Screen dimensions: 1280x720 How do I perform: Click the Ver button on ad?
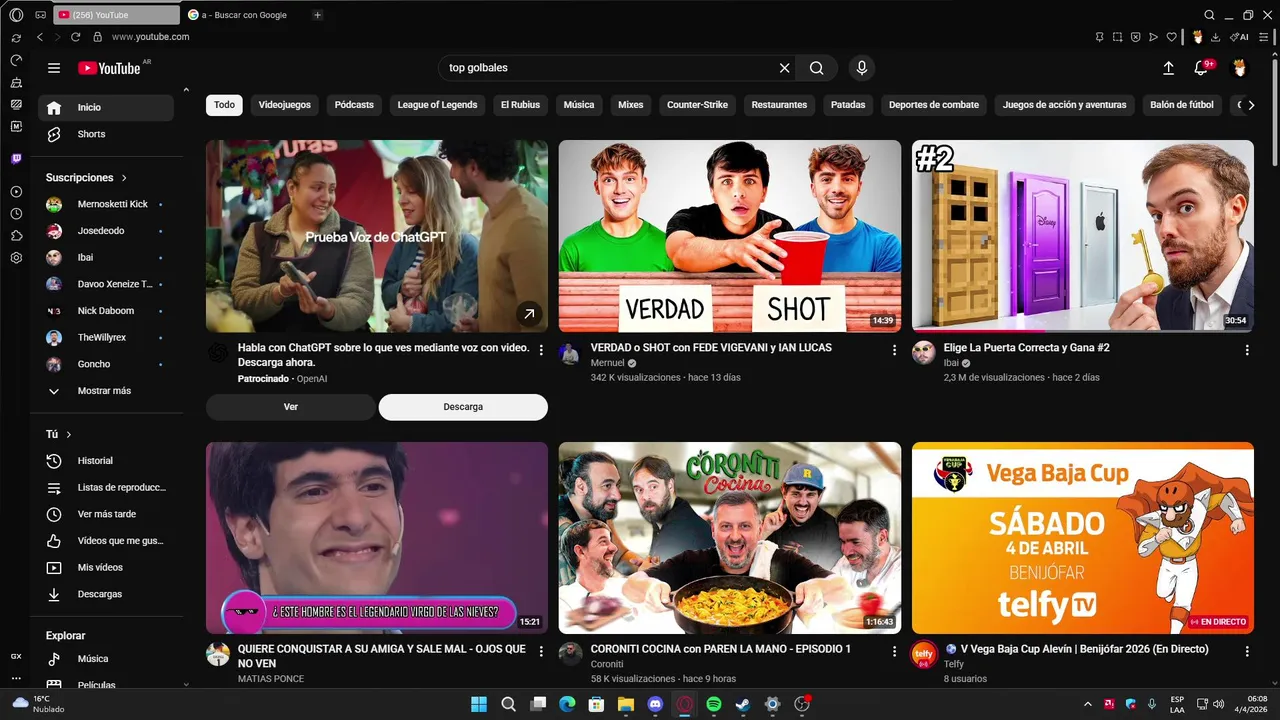291,407
